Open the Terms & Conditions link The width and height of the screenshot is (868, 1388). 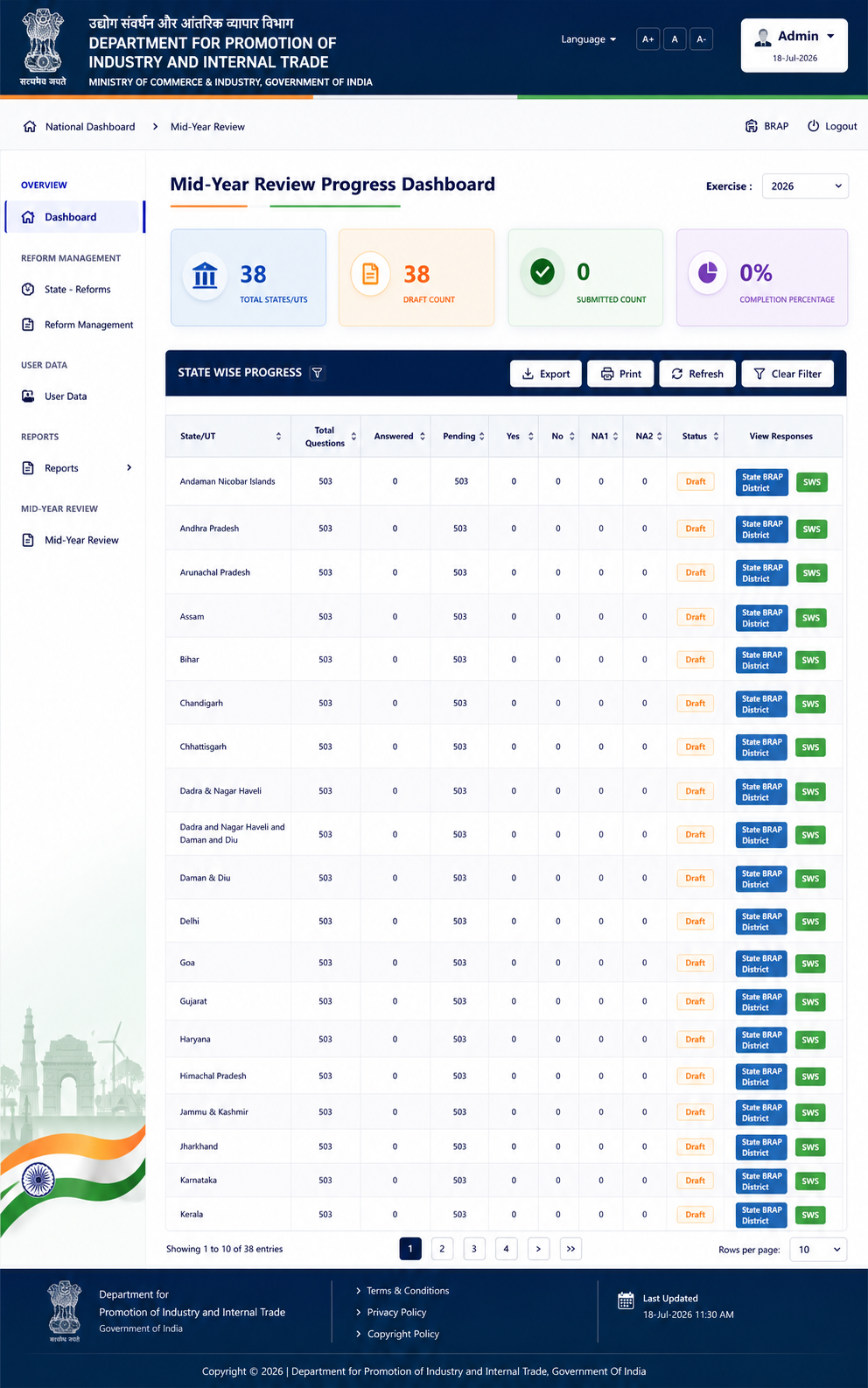(x=408, y=1291)
